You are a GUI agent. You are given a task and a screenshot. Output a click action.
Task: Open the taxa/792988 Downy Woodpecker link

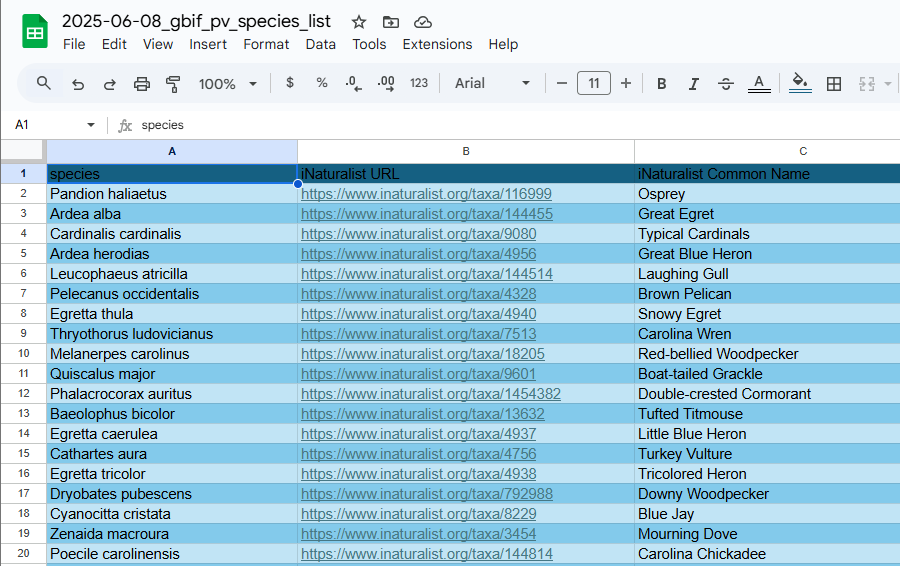pos(426,494)
